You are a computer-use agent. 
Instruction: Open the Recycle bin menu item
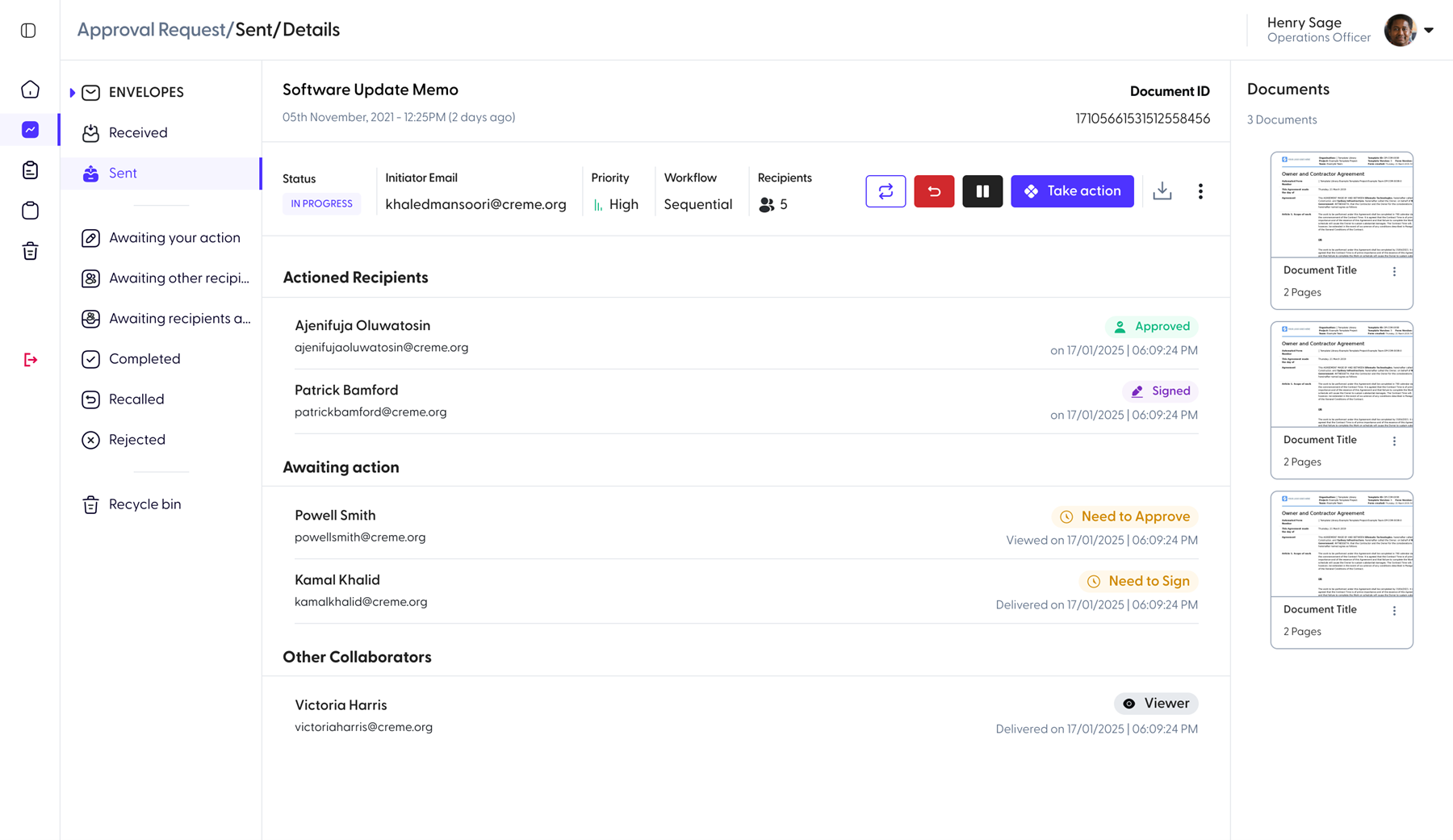[144, 504]
